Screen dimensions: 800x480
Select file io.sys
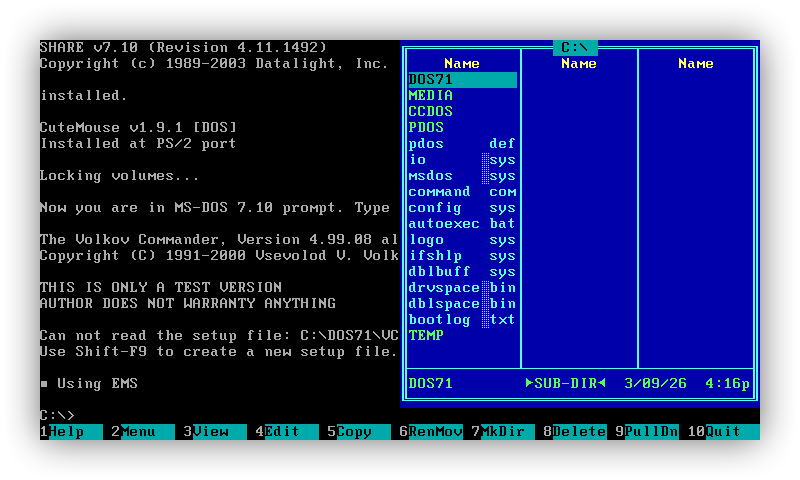462,160
